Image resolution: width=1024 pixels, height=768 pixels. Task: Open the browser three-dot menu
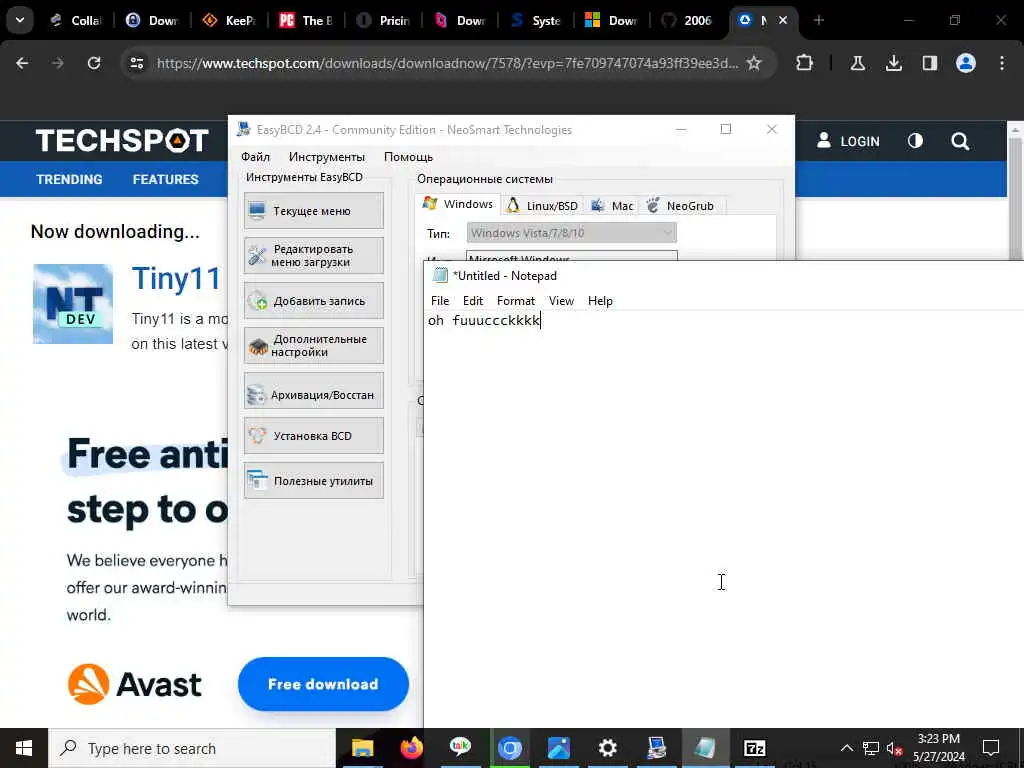pyautogui.click(x=1002, y=63)
